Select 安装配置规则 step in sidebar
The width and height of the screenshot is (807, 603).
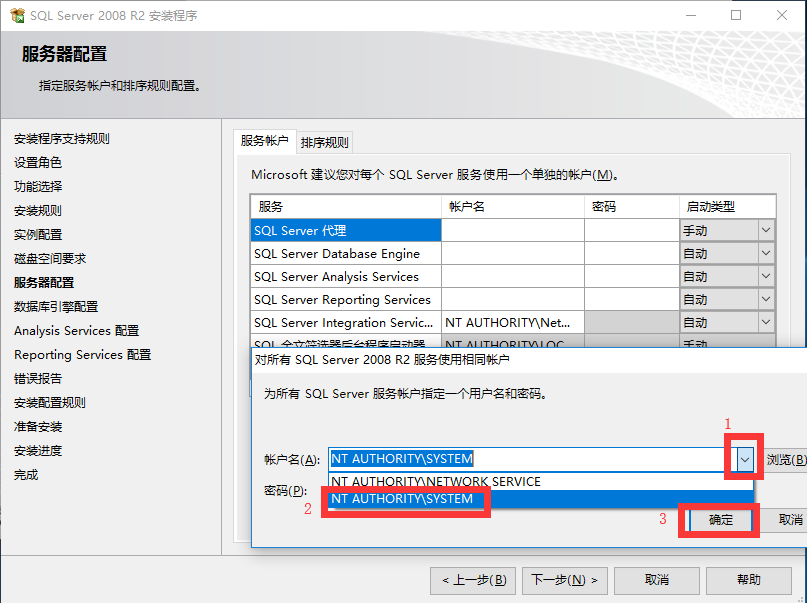50,403
